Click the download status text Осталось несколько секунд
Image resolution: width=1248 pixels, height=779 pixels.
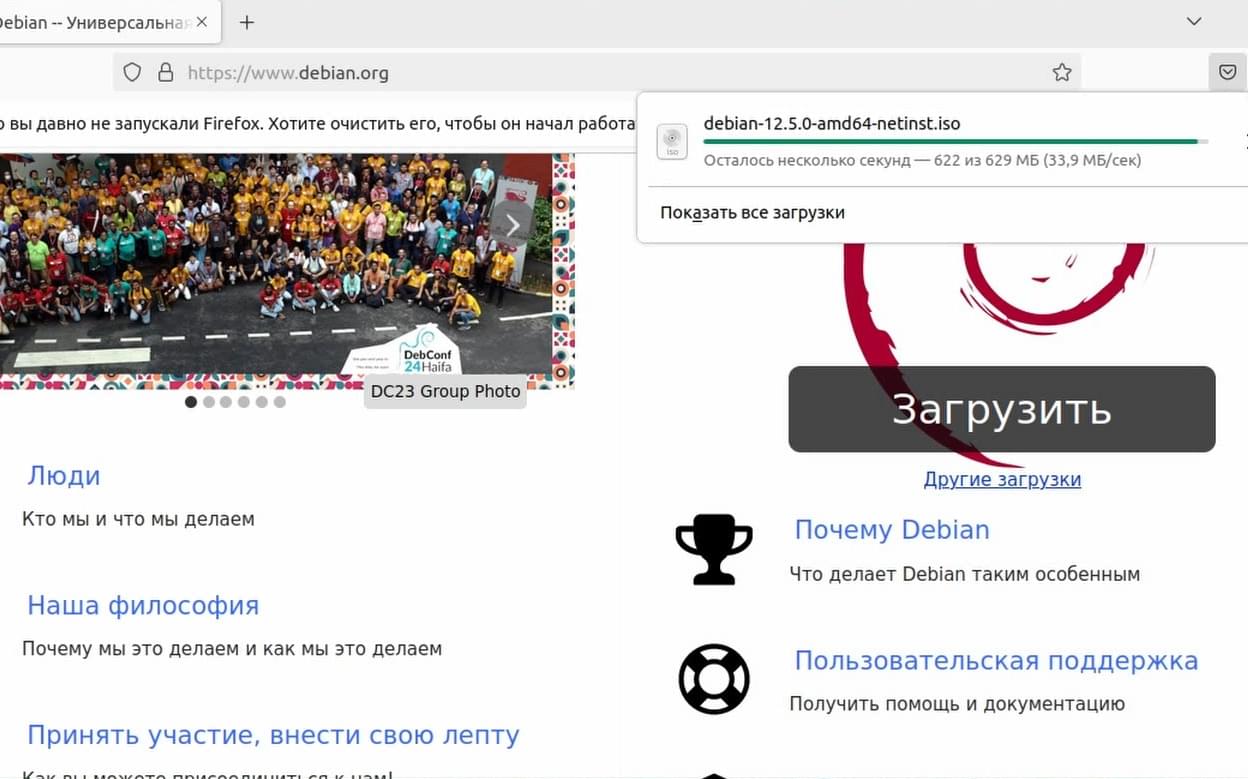pos(922,160)
